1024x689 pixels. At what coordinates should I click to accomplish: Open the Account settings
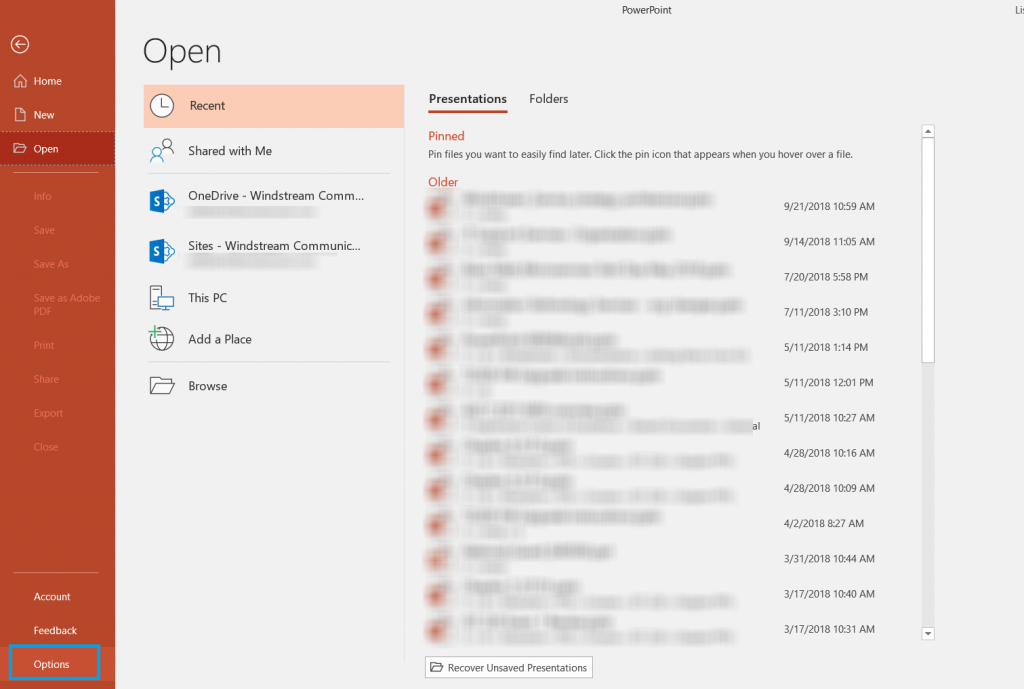[52, 596]
